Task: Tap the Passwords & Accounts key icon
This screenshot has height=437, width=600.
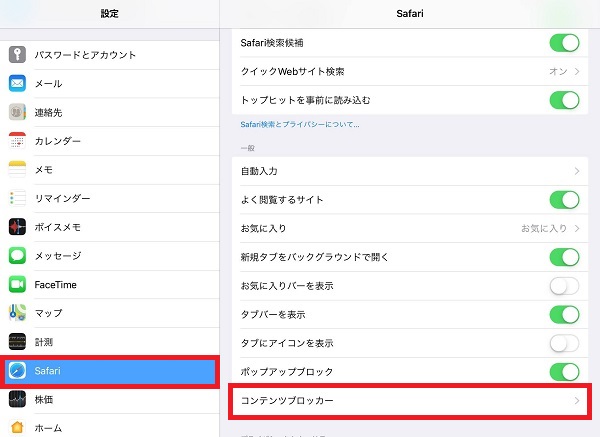Action: (17, 55)
